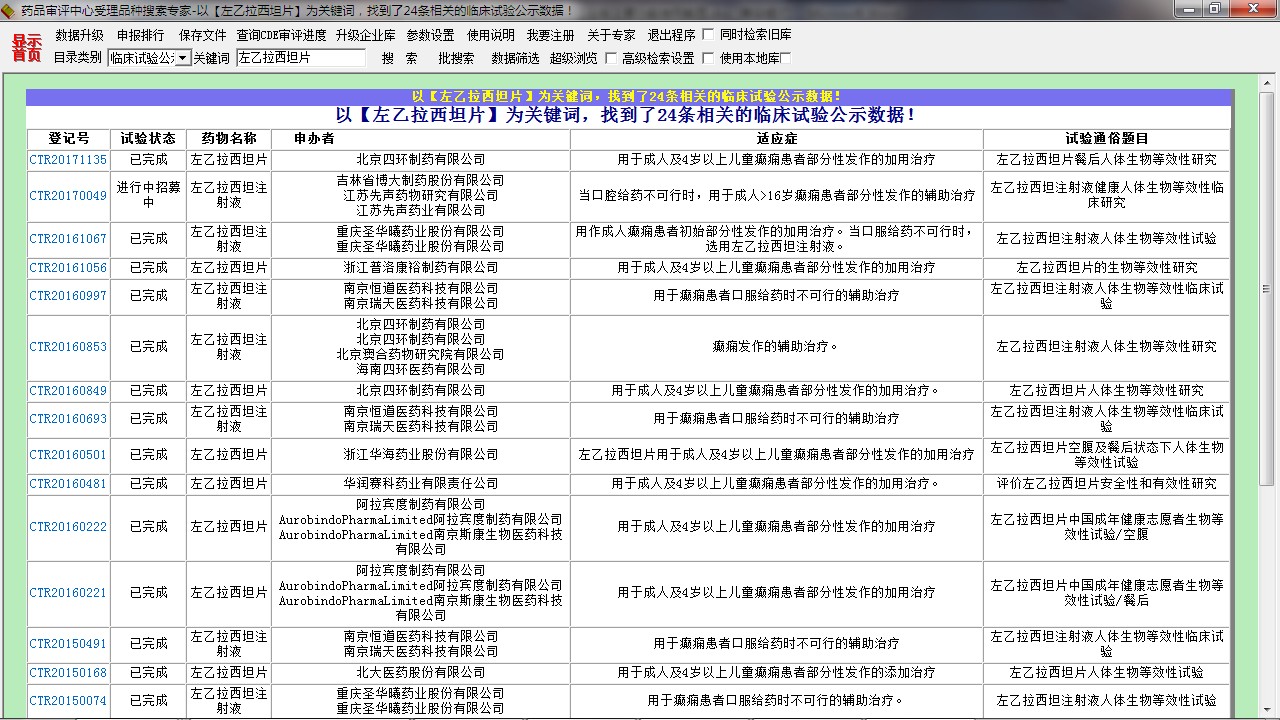Click the 批搜索 button
This screenshot has height=720, width=1280.
(x=456, y=58)
